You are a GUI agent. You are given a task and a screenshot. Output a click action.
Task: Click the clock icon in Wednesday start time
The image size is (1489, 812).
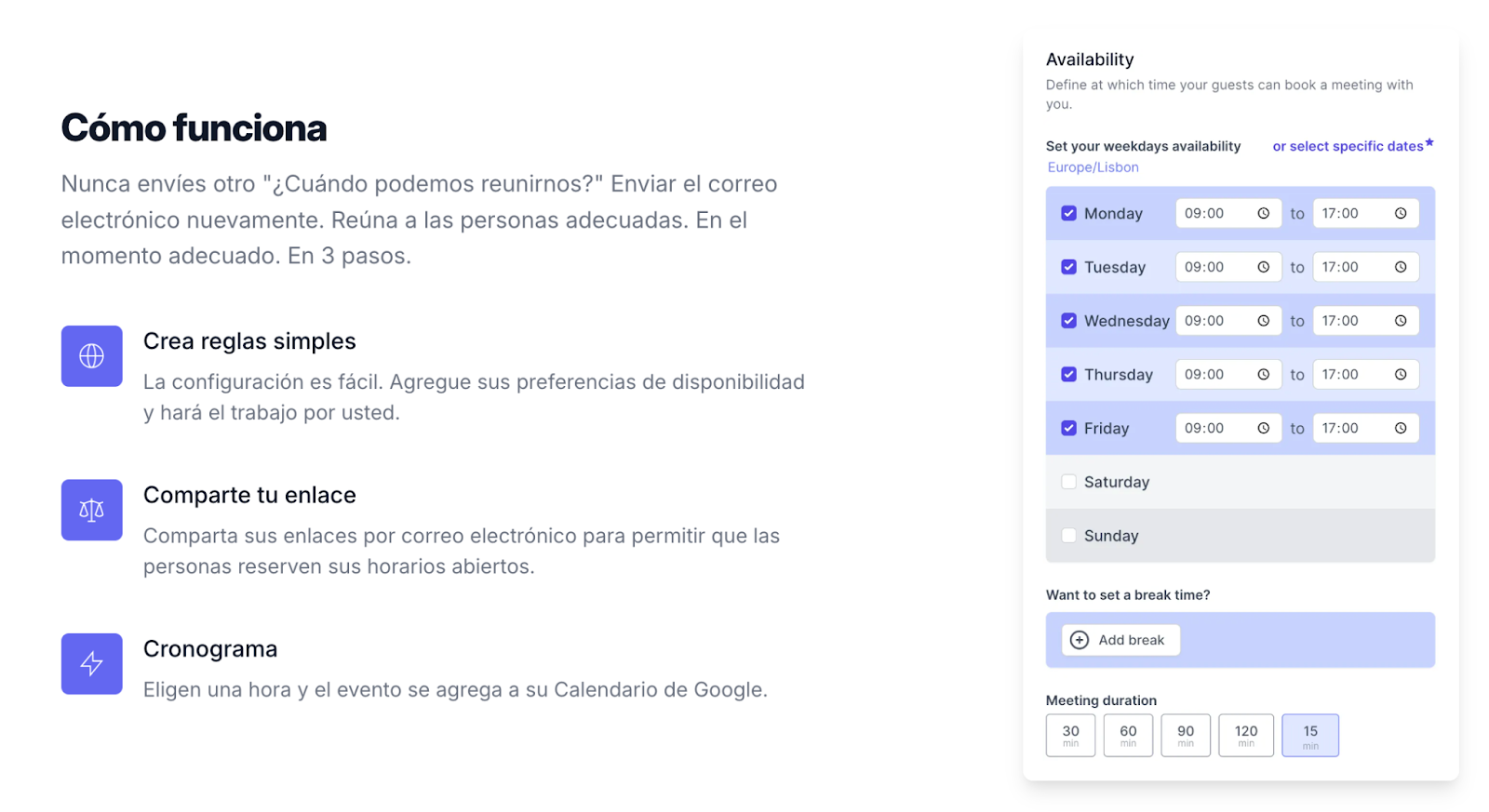1263,321
